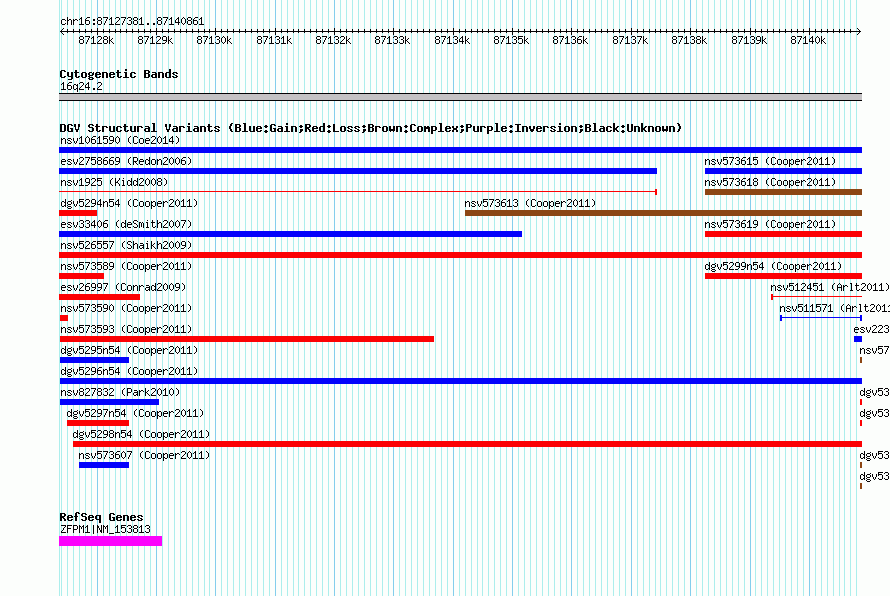Click the thin red nsv1925 loss line
The height and width of the screenshot is (596, 890).
358,192
